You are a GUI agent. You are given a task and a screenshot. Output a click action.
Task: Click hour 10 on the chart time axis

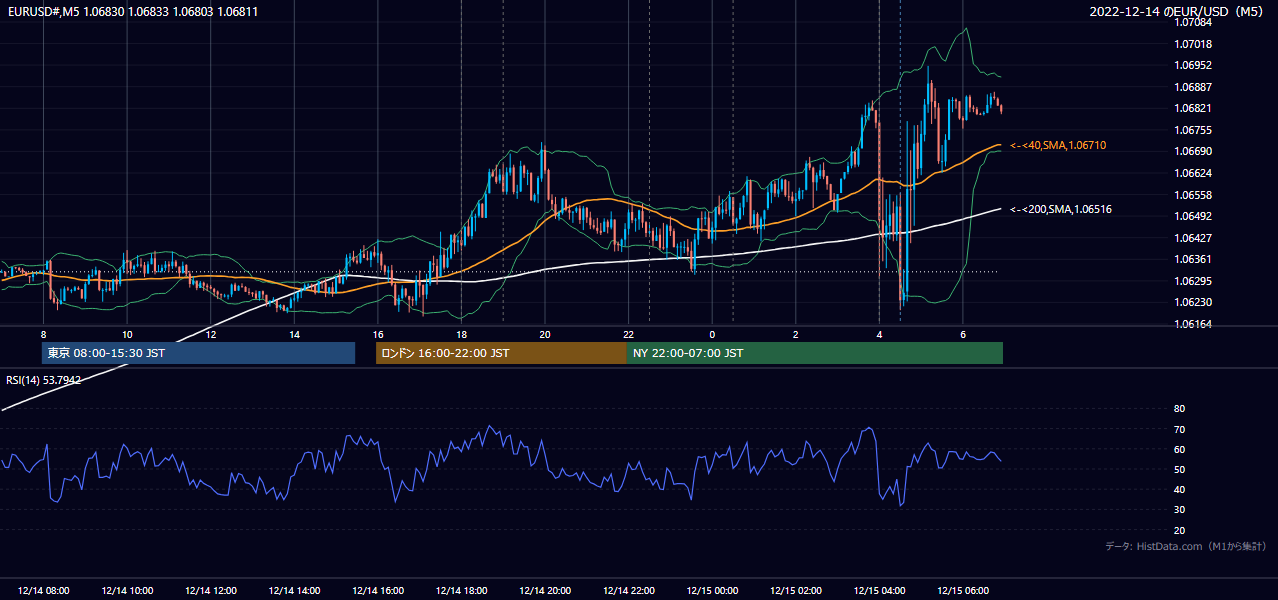pyautogui.click(x=127, y=334)
